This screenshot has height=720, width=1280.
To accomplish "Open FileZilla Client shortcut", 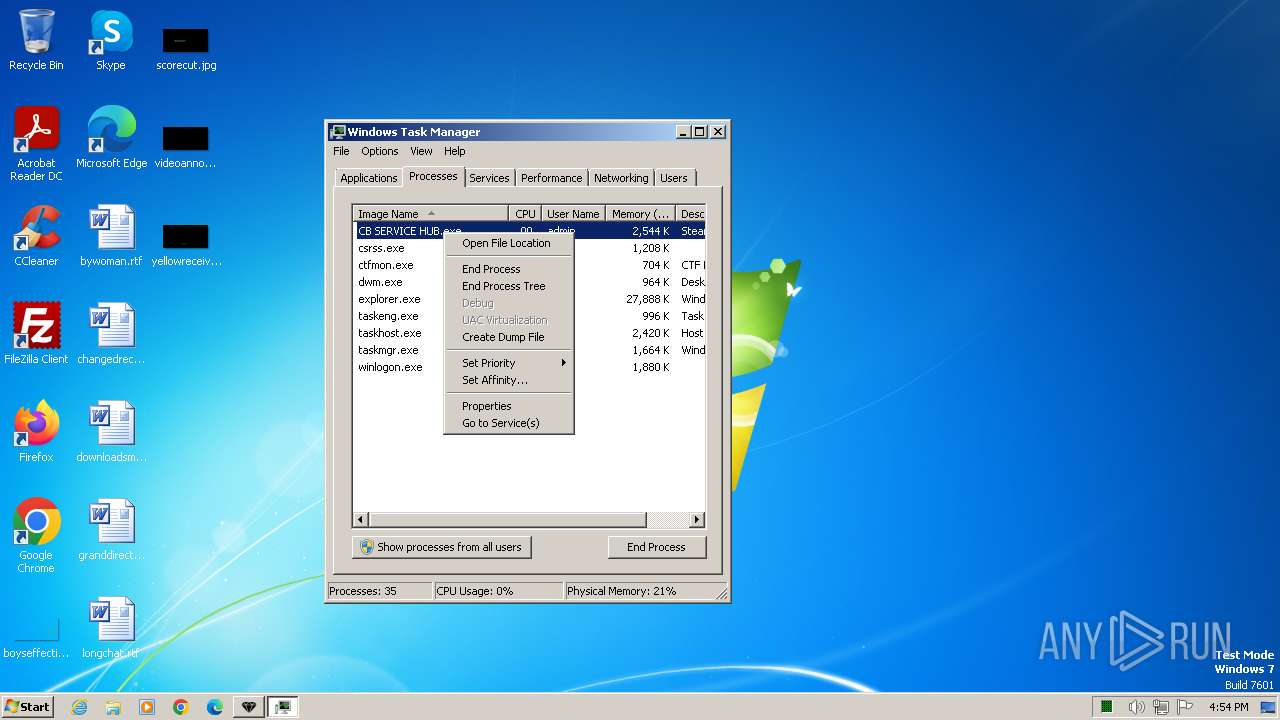I will pyautogui.click(x=36, y=333).
